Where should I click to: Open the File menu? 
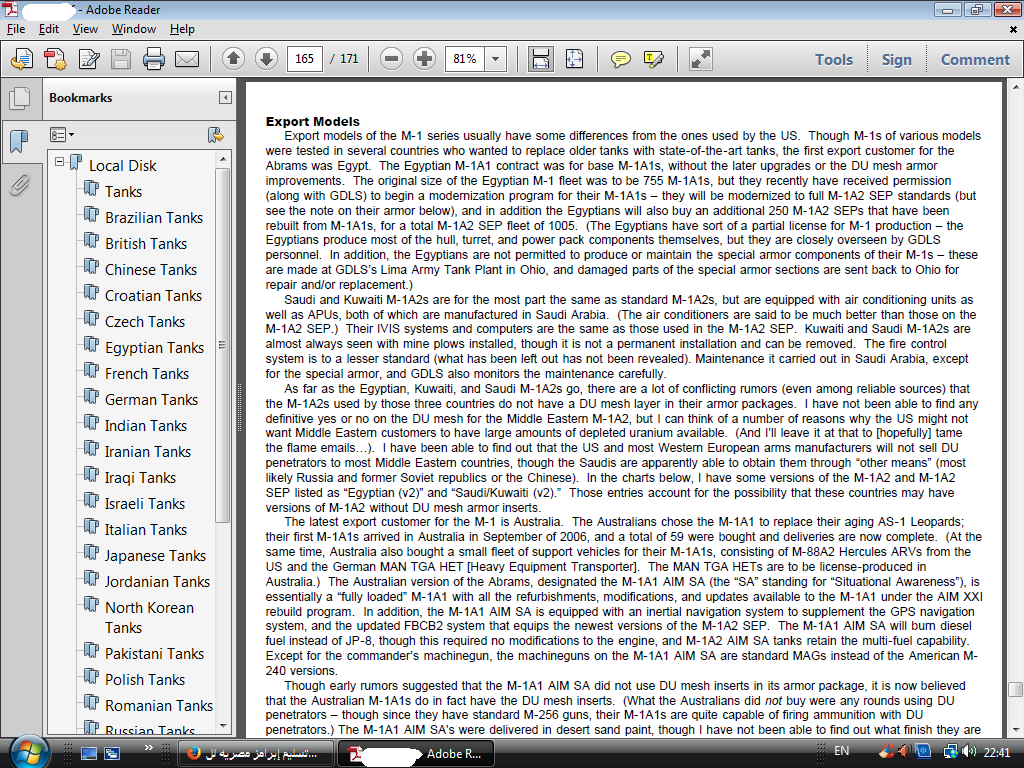16,29
